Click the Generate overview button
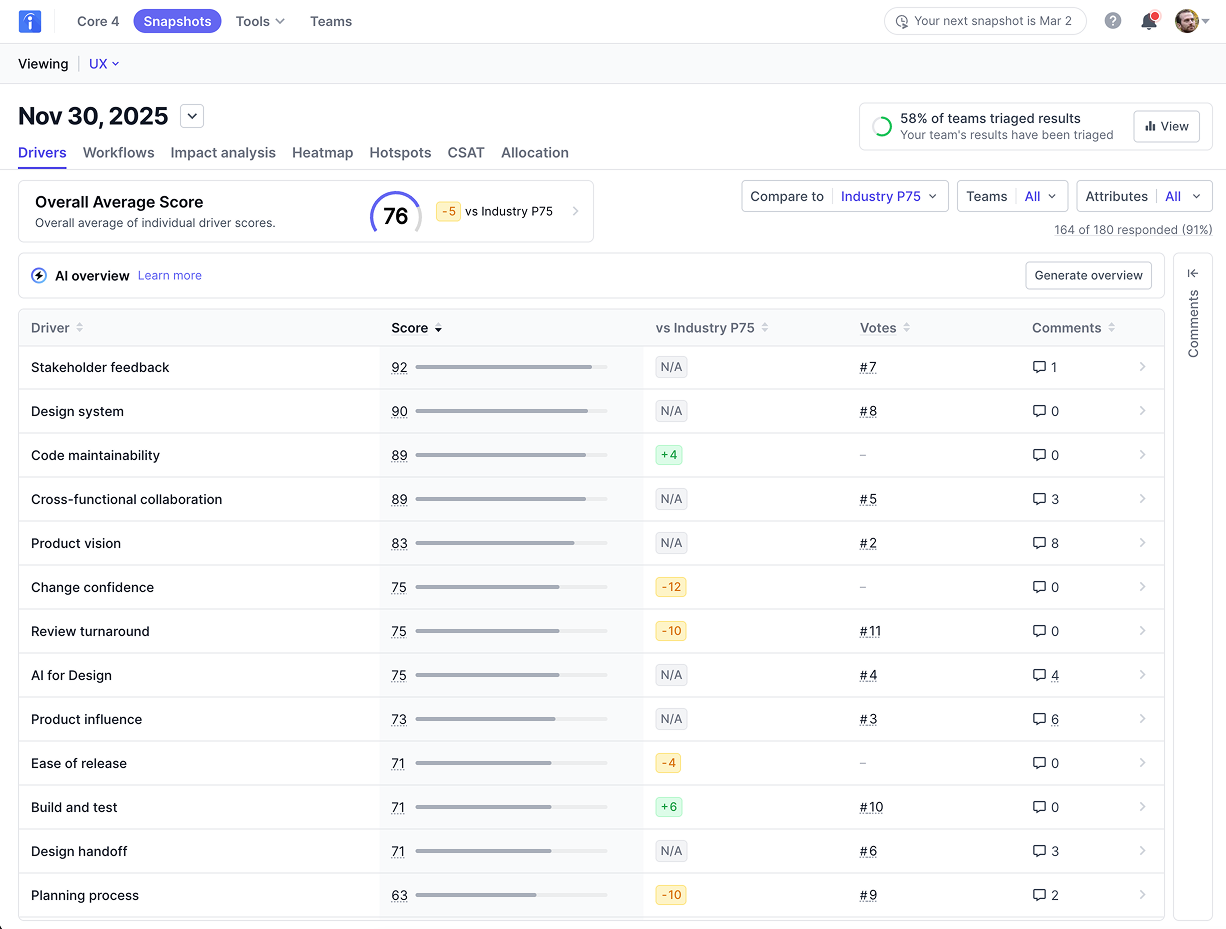Image resolution: width=1226 pixels, height=929 pixels. click(1088, 276)
